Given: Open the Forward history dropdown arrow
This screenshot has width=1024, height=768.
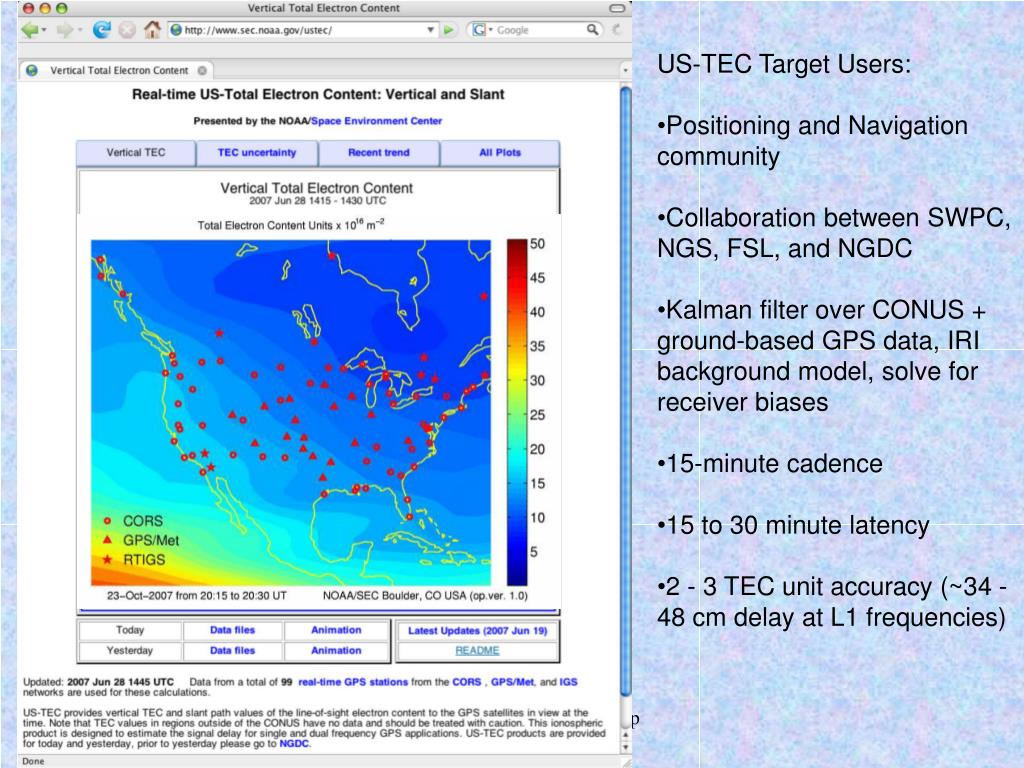Looking at the screenshot, I should point(80,30).
